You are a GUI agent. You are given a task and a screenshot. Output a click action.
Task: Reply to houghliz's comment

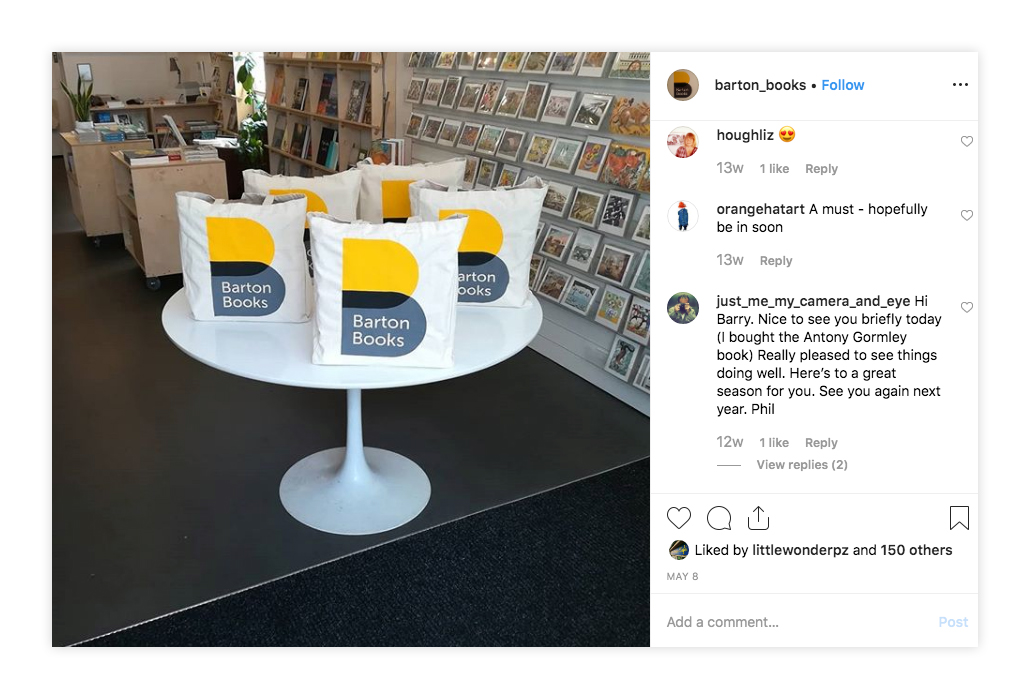point(821,169)
